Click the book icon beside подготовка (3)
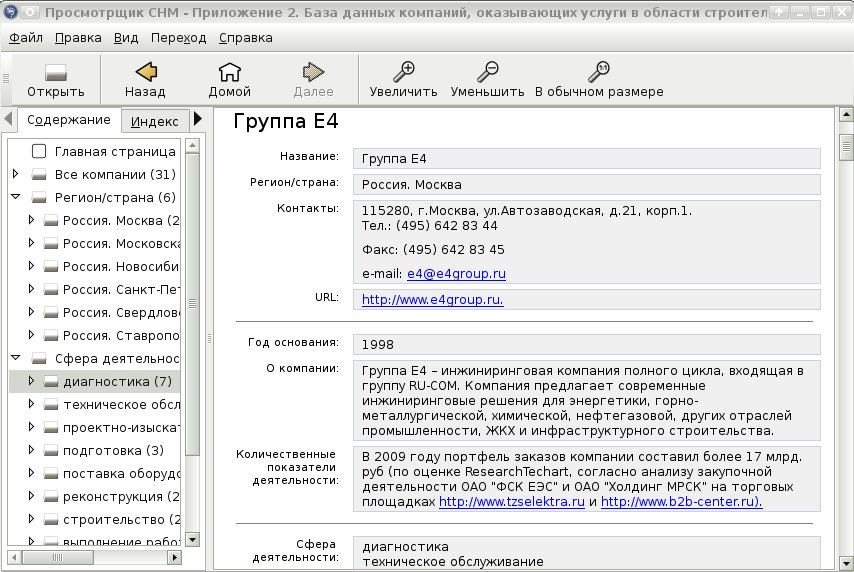Image resolution: width=854 pixels, height=572 pixels. (51, 451)
